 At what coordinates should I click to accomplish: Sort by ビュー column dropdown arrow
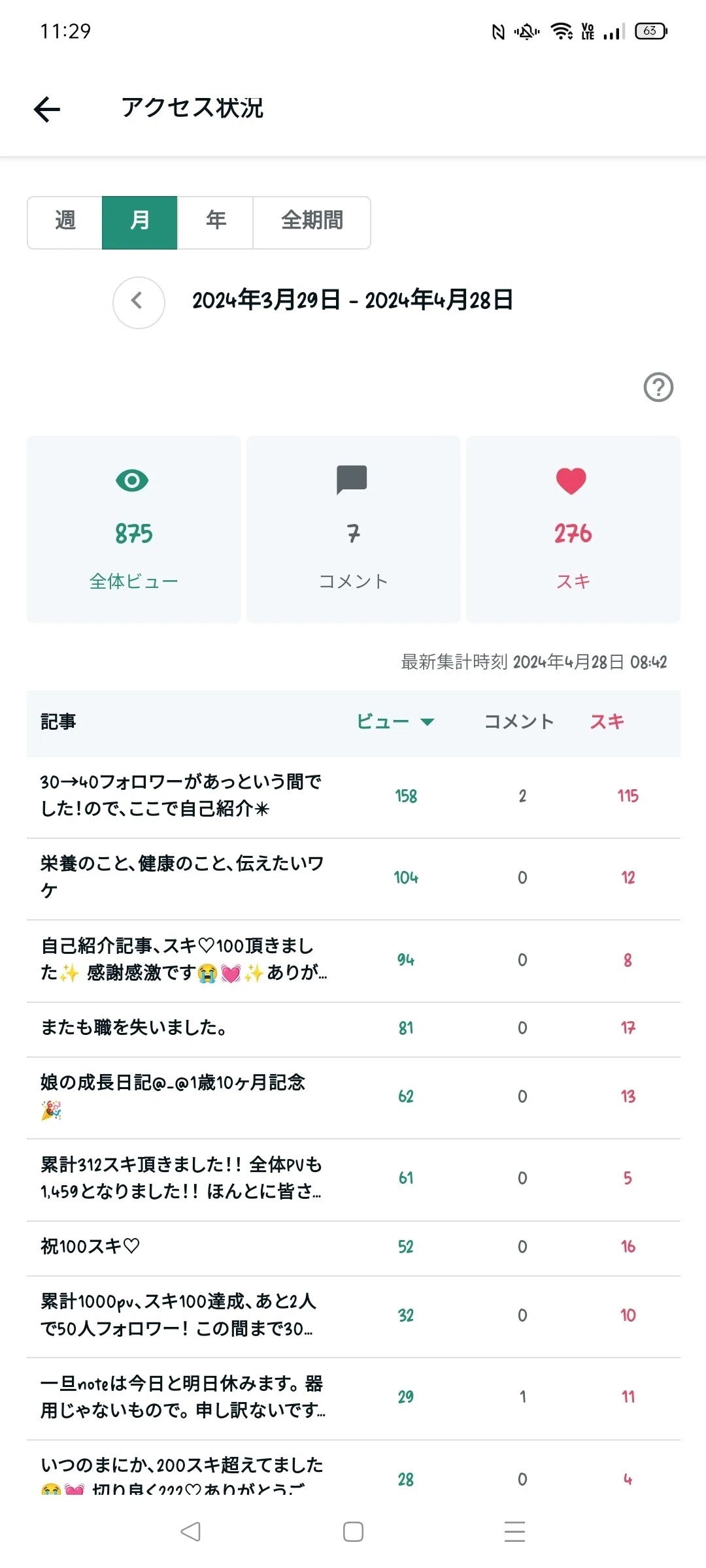tap(428, 722)
